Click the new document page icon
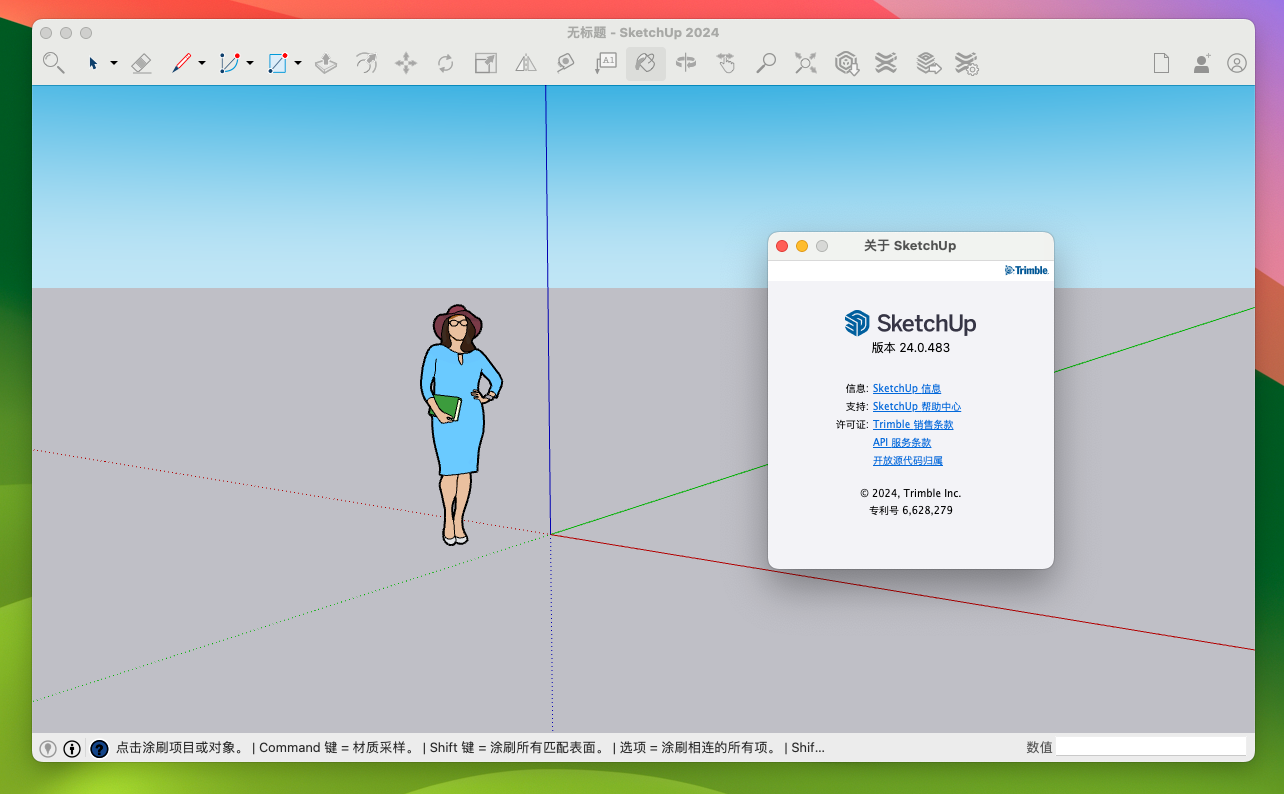 (1161, 63)
